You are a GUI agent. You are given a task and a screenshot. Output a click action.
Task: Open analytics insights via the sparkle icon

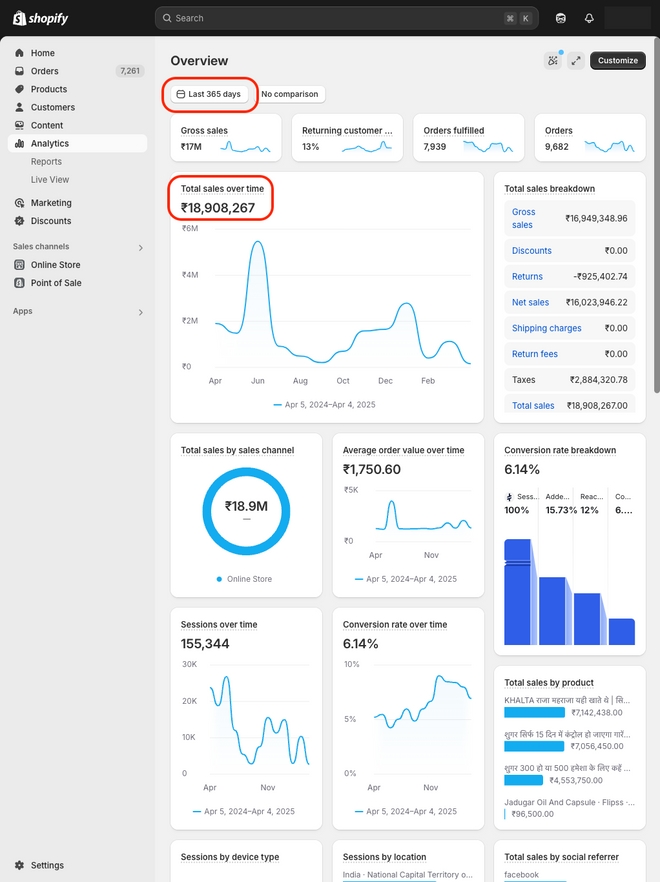(553, 60)
